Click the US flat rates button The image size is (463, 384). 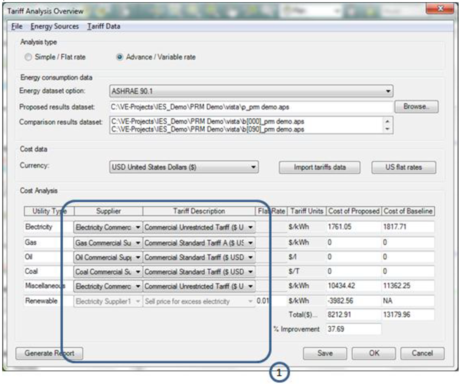[x=404, y=167]
